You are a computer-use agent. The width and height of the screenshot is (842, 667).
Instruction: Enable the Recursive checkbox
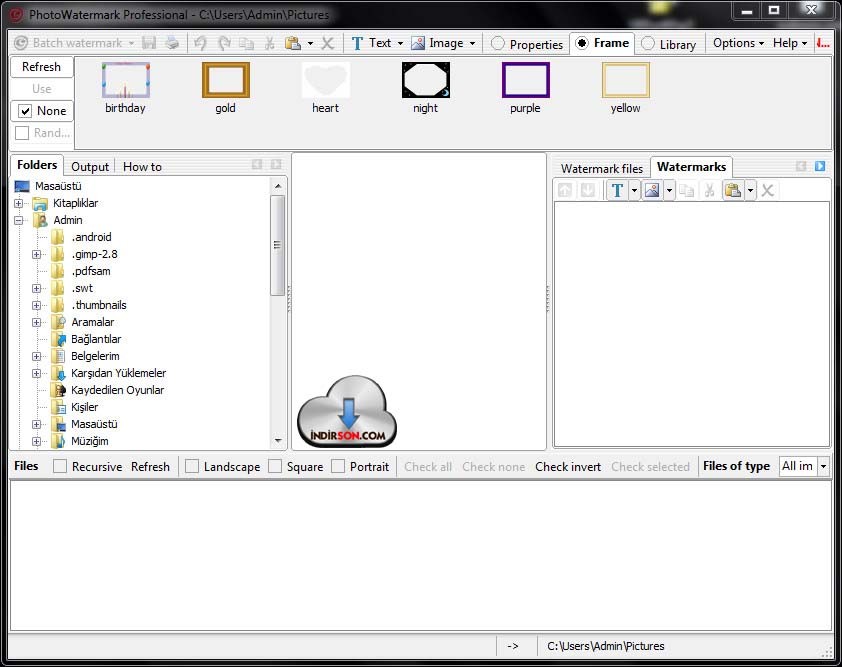(60, 466)
